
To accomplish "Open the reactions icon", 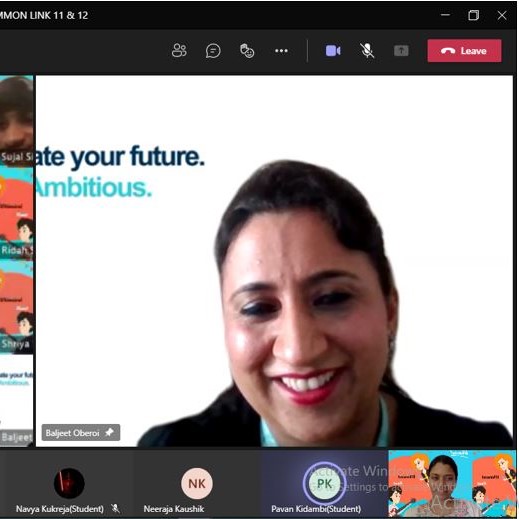I will pos(247,51).
